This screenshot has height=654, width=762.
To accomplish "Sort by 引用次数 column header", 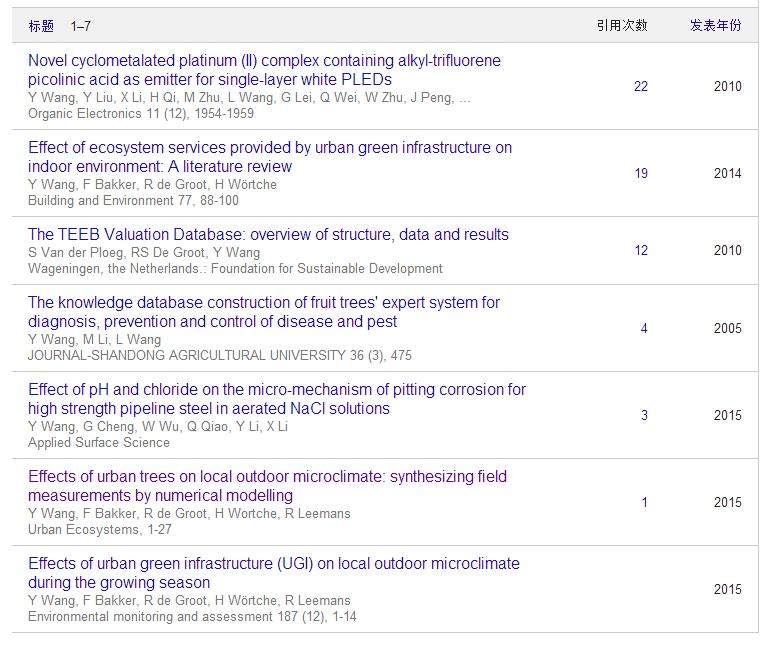I will click(x=622, y=26).
